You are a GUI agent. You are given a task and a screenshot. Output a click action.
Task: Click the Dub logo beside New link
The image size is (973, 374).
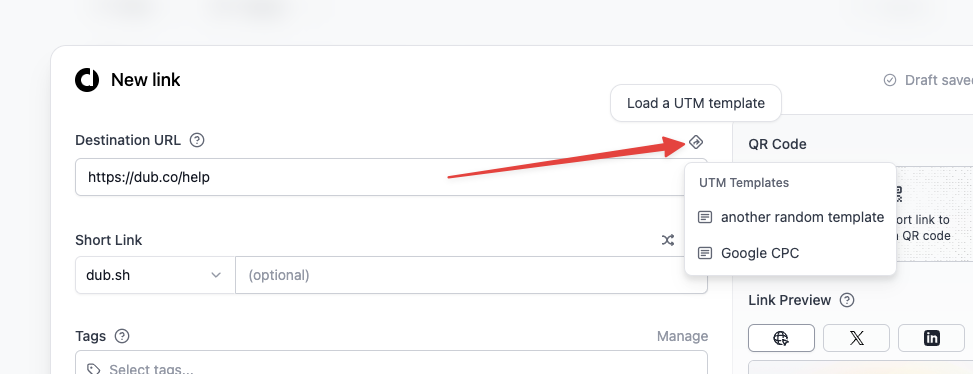[87, 80]
